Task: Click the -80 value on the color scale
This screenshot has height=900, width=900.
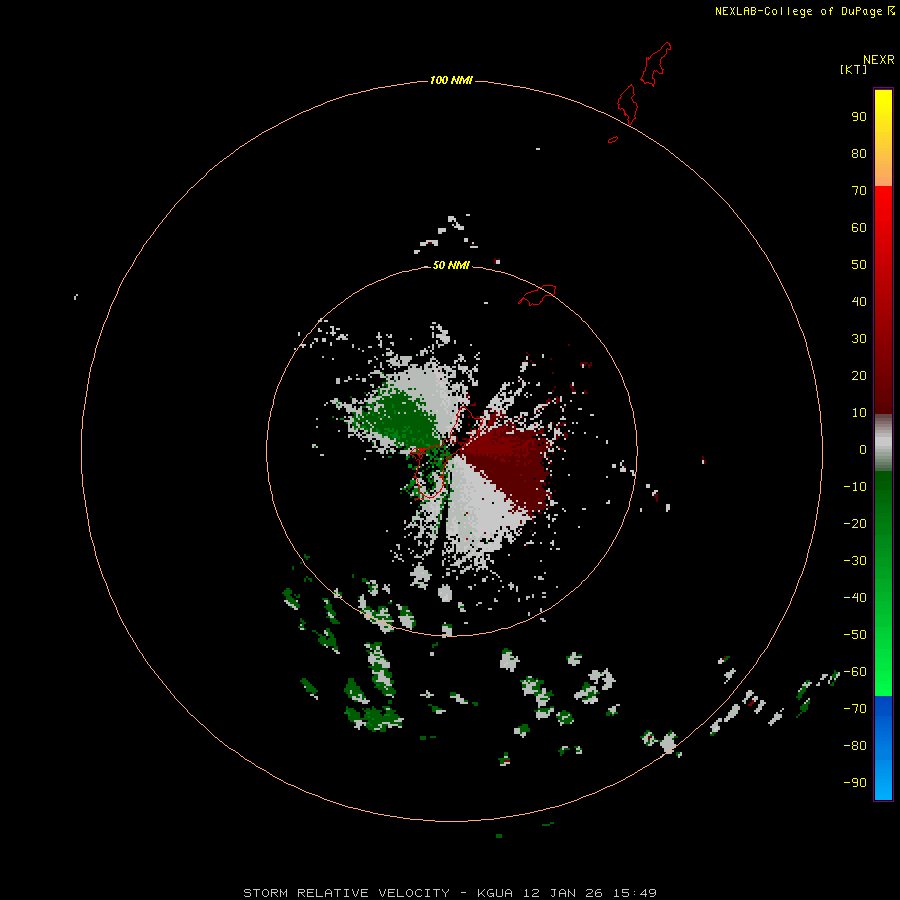Action: click(855, 746)
